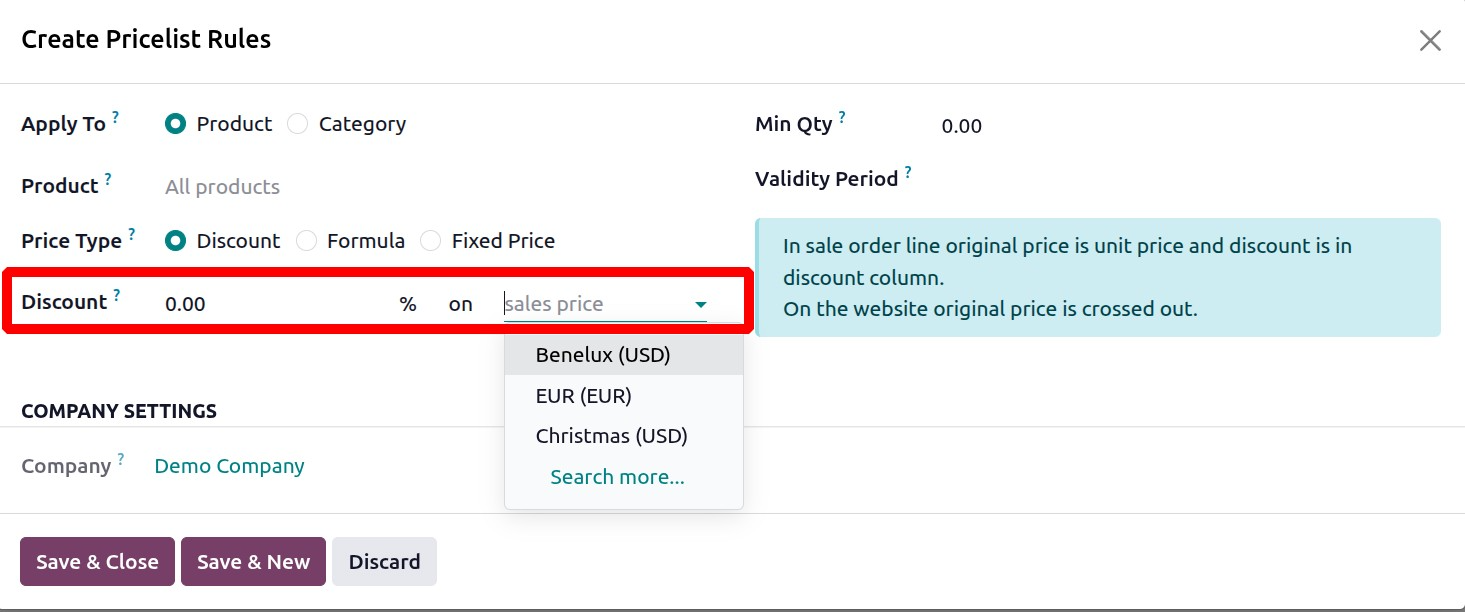
Task: Close the Create Pricelist Rules dialog
Action: click(x=1430, y=40)
